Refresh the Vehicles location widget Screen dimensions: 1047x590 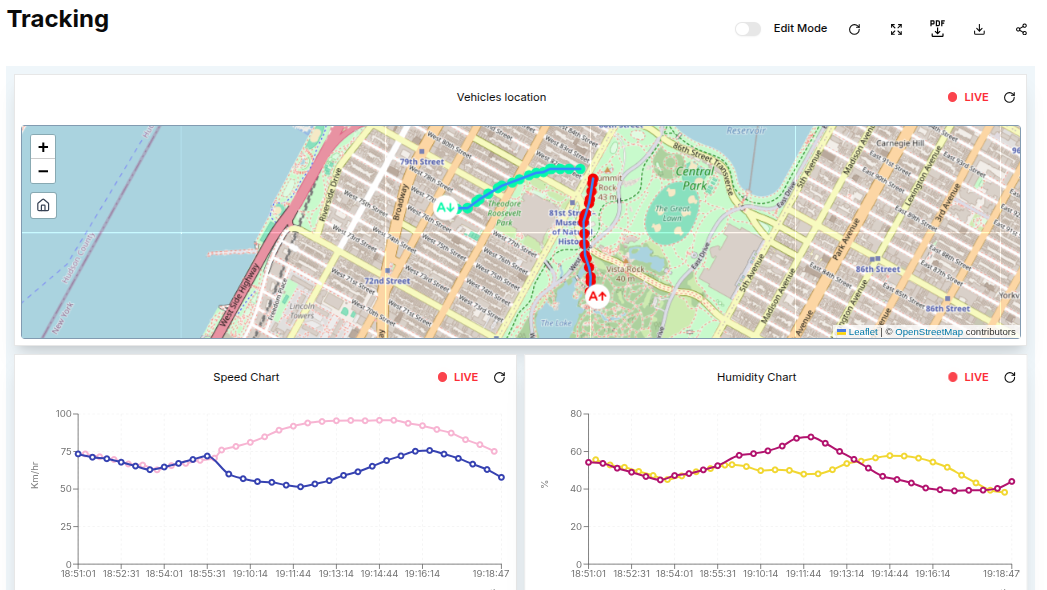1009,97
